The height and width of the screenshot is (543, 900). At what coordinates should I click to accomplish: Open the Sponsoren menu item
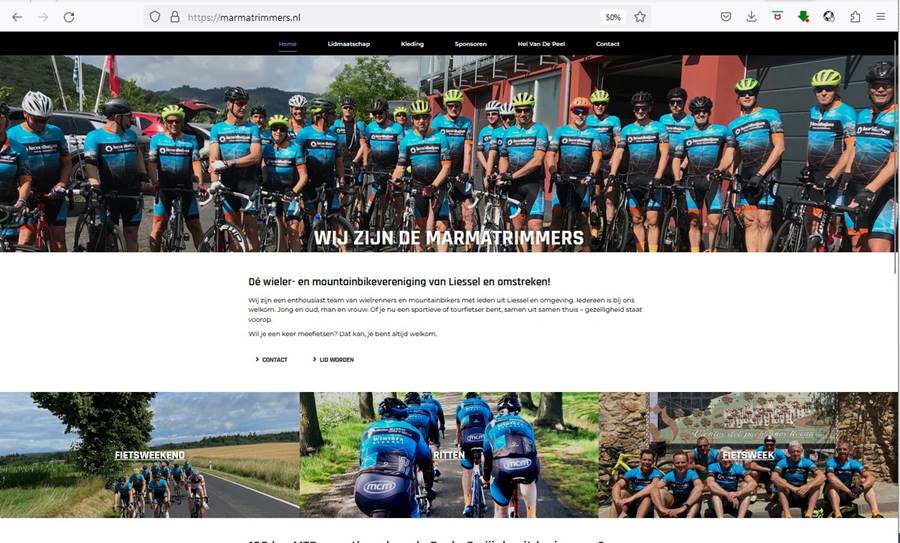click(471, 44)
